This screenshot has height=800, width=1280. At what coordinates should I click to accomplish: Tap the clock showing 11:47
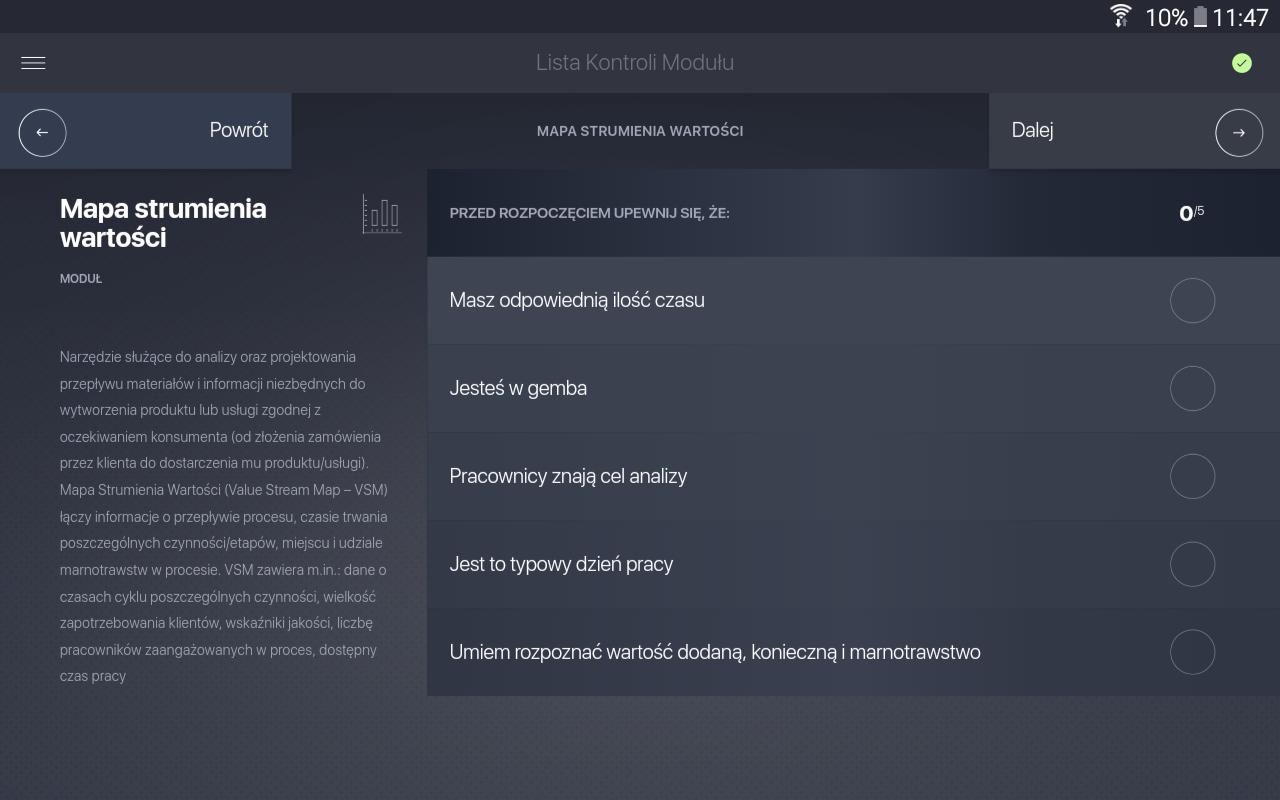tap(1240, 17)
